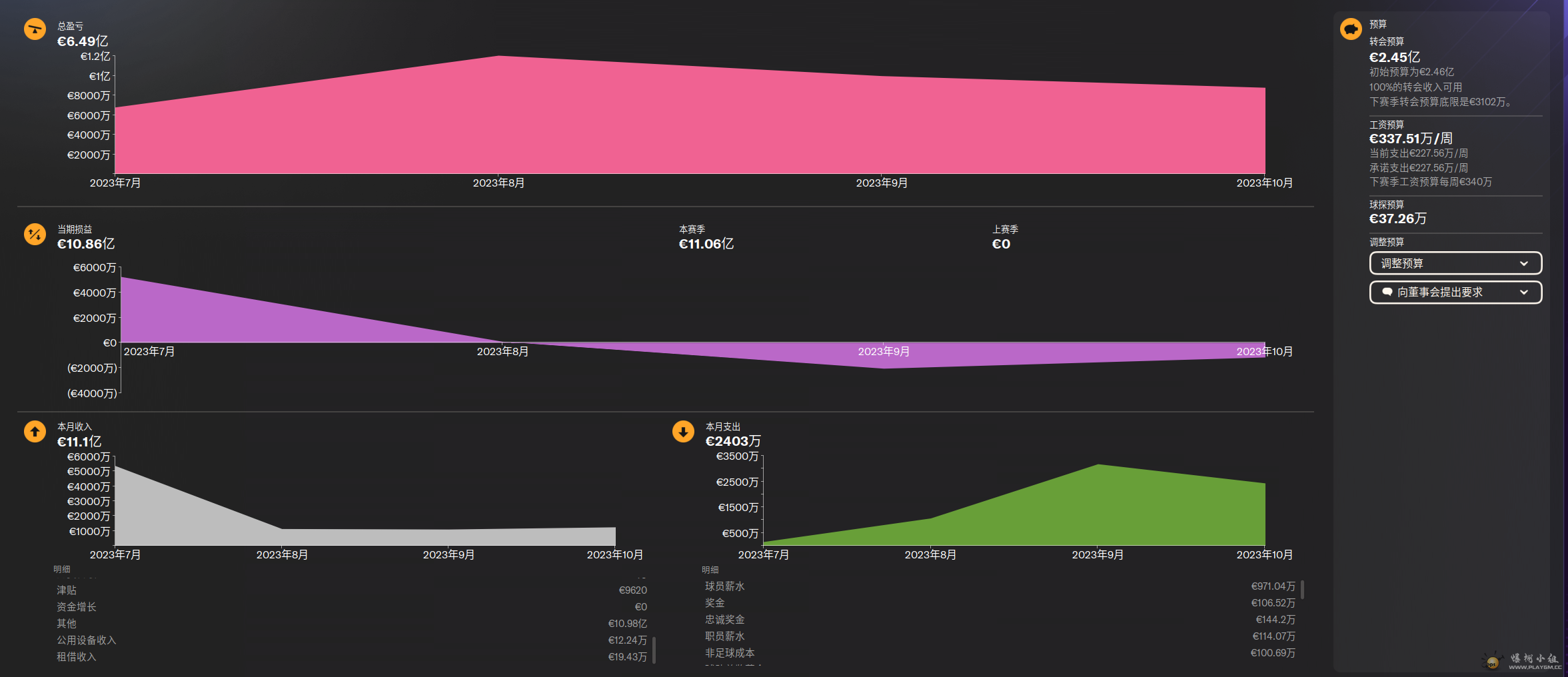This screenshot has height=677, width=1568.
Task: Click the 明细 label above expenses list
Action: point(710,570)
